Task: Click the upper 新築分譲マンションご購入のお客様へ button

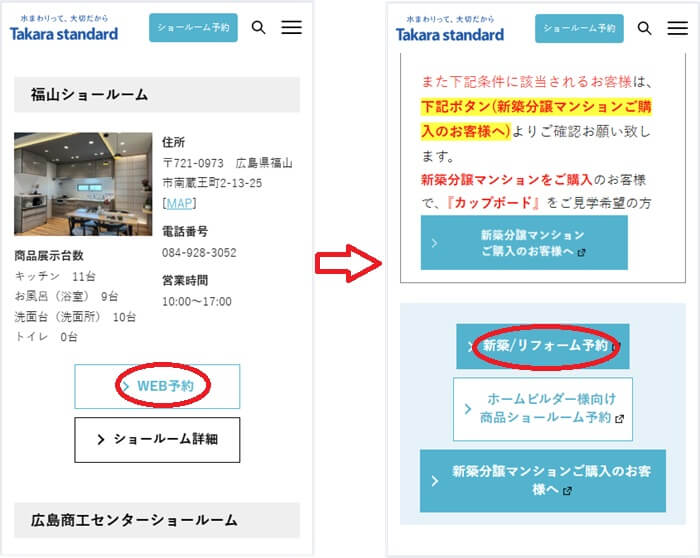Action: tap(524, 242)
